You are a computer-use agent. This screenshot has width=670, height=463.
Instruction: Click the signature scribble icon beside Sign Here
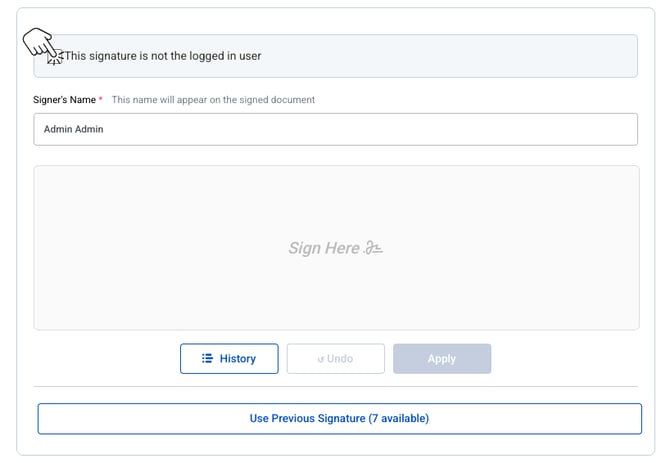tap(374, 248)
